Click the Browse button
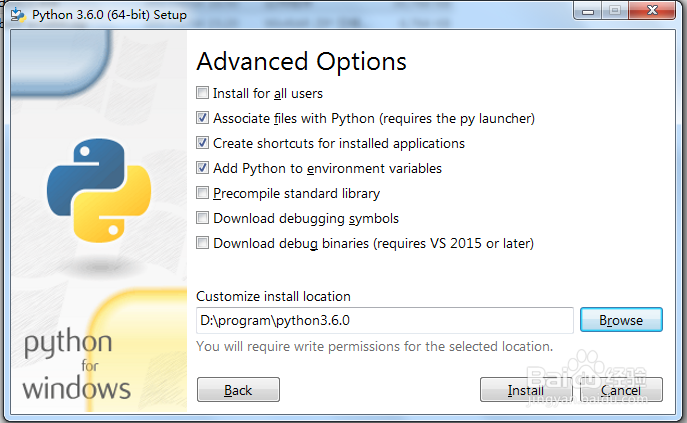 tap(621, 320)
